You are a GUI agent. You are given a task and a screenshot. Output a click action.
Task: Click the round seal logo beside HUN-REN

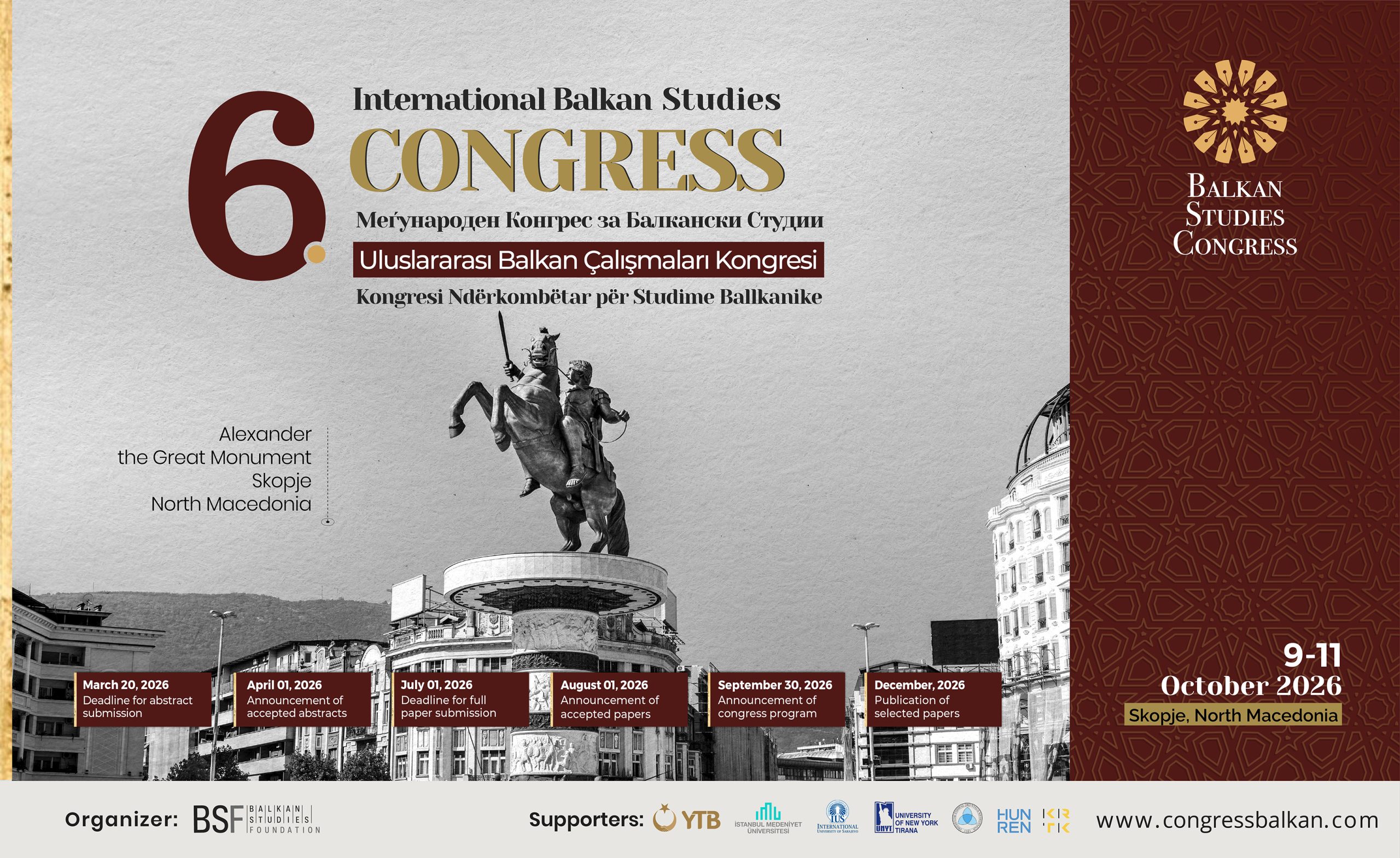point(966,819)
